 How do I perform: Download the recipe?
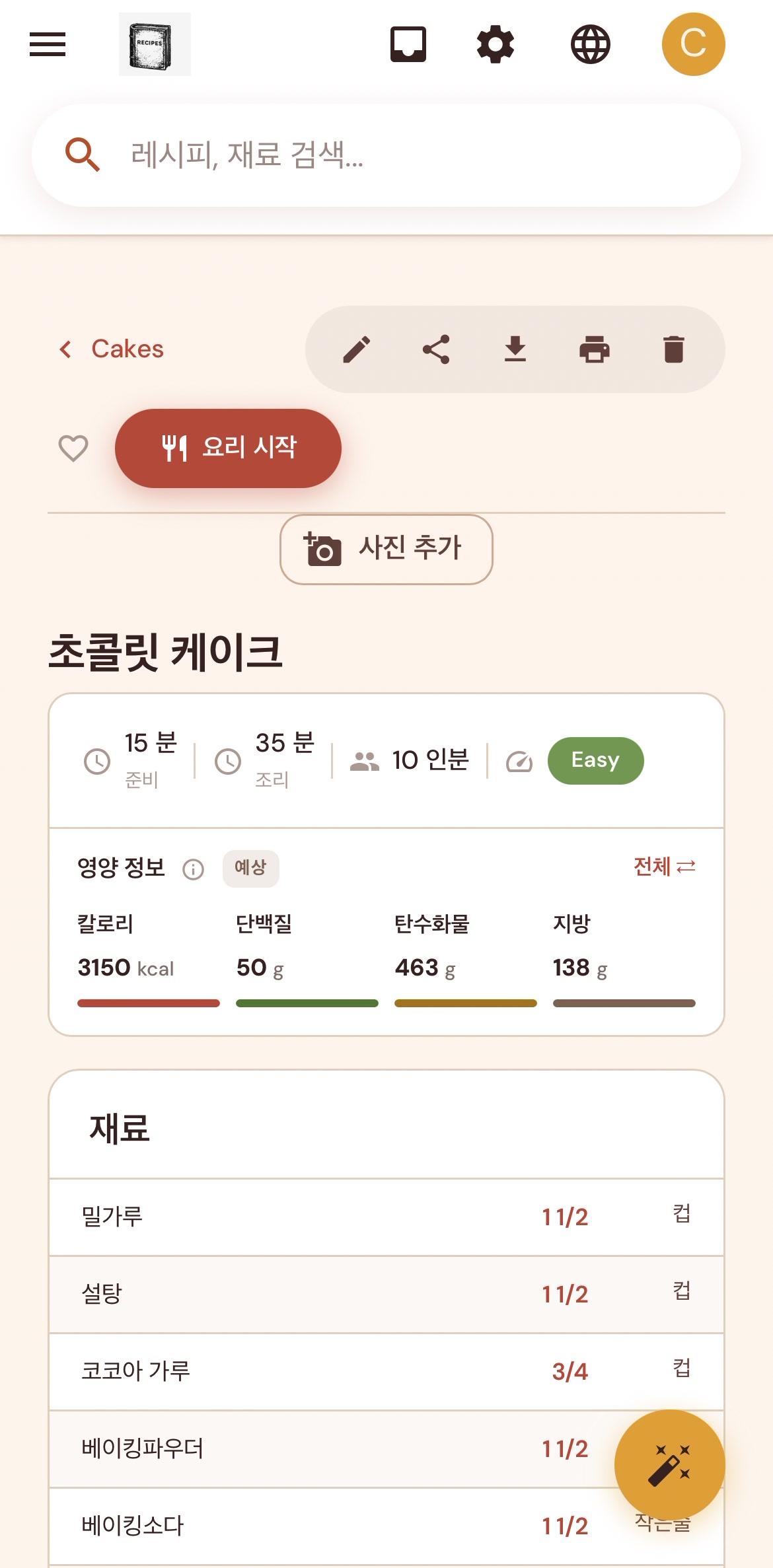515,349
